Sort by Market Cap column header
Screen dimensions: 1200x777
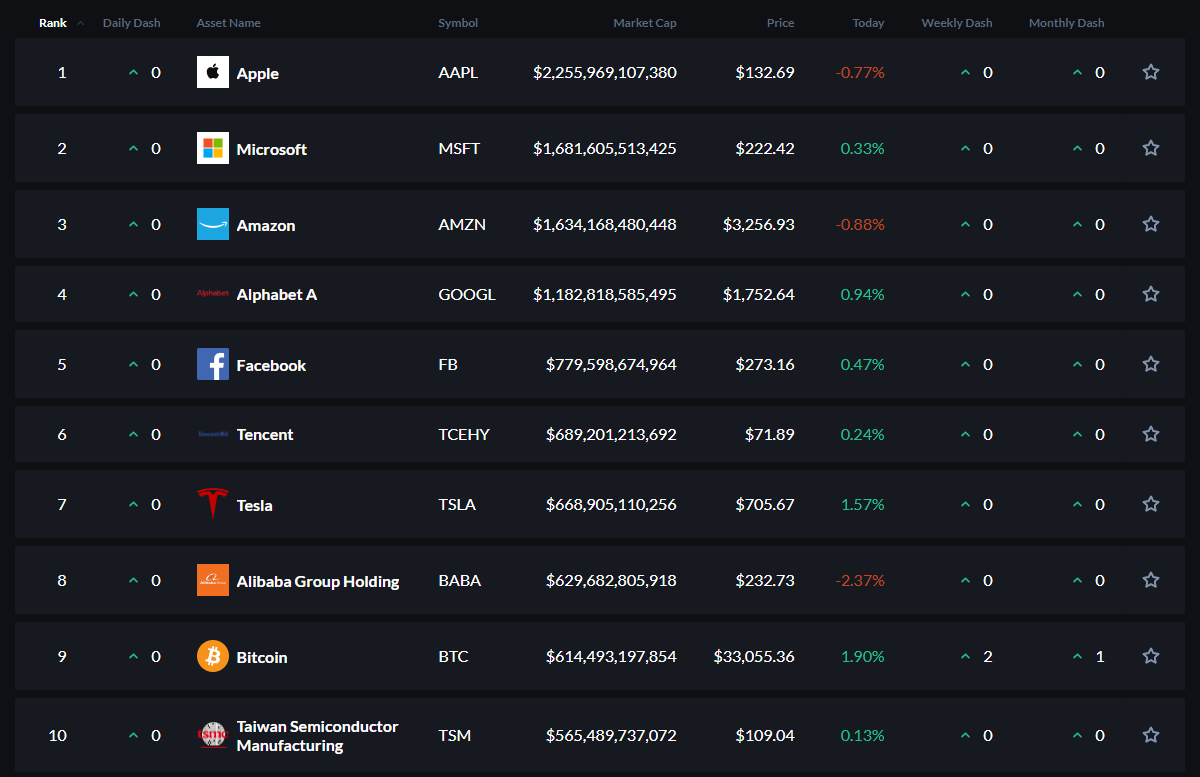click(645, 23)
